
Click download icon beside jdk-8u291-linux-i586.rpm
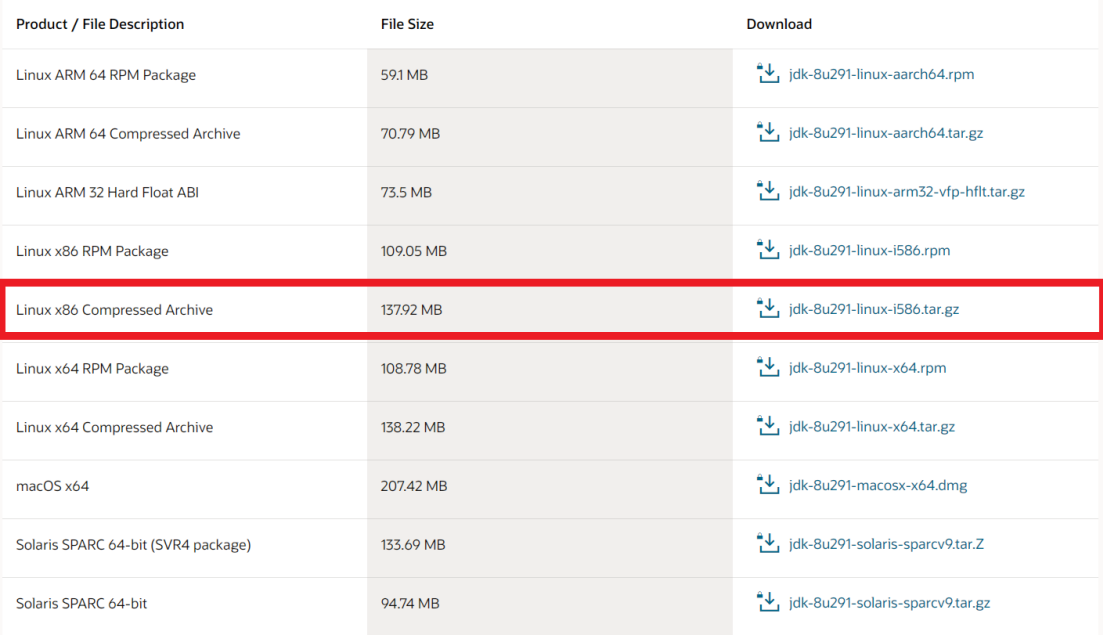tap(767, 250)
